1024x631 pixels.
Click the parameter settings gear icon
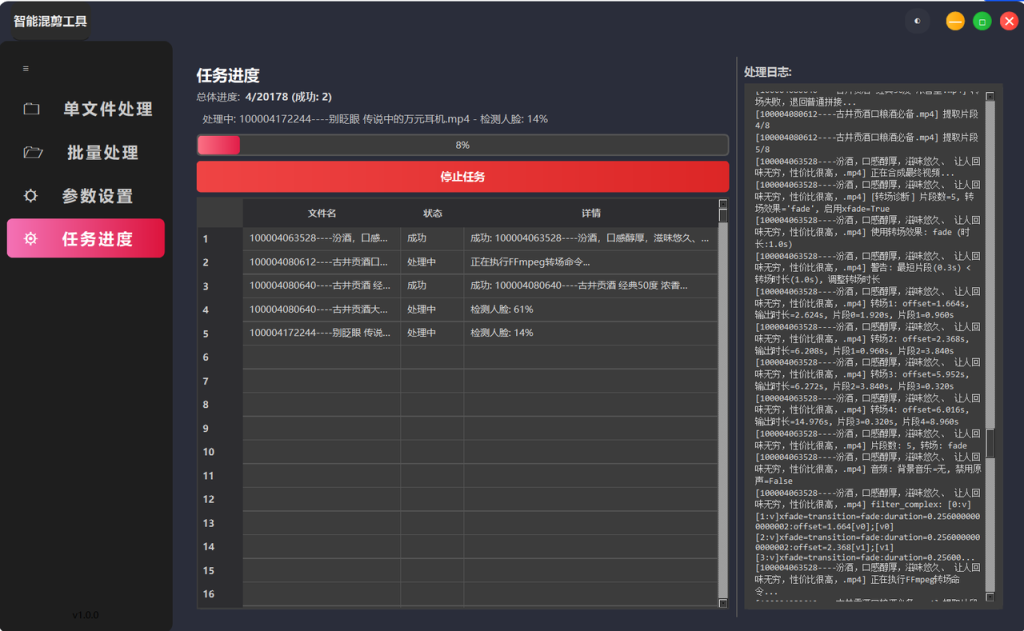click(31, 195)
